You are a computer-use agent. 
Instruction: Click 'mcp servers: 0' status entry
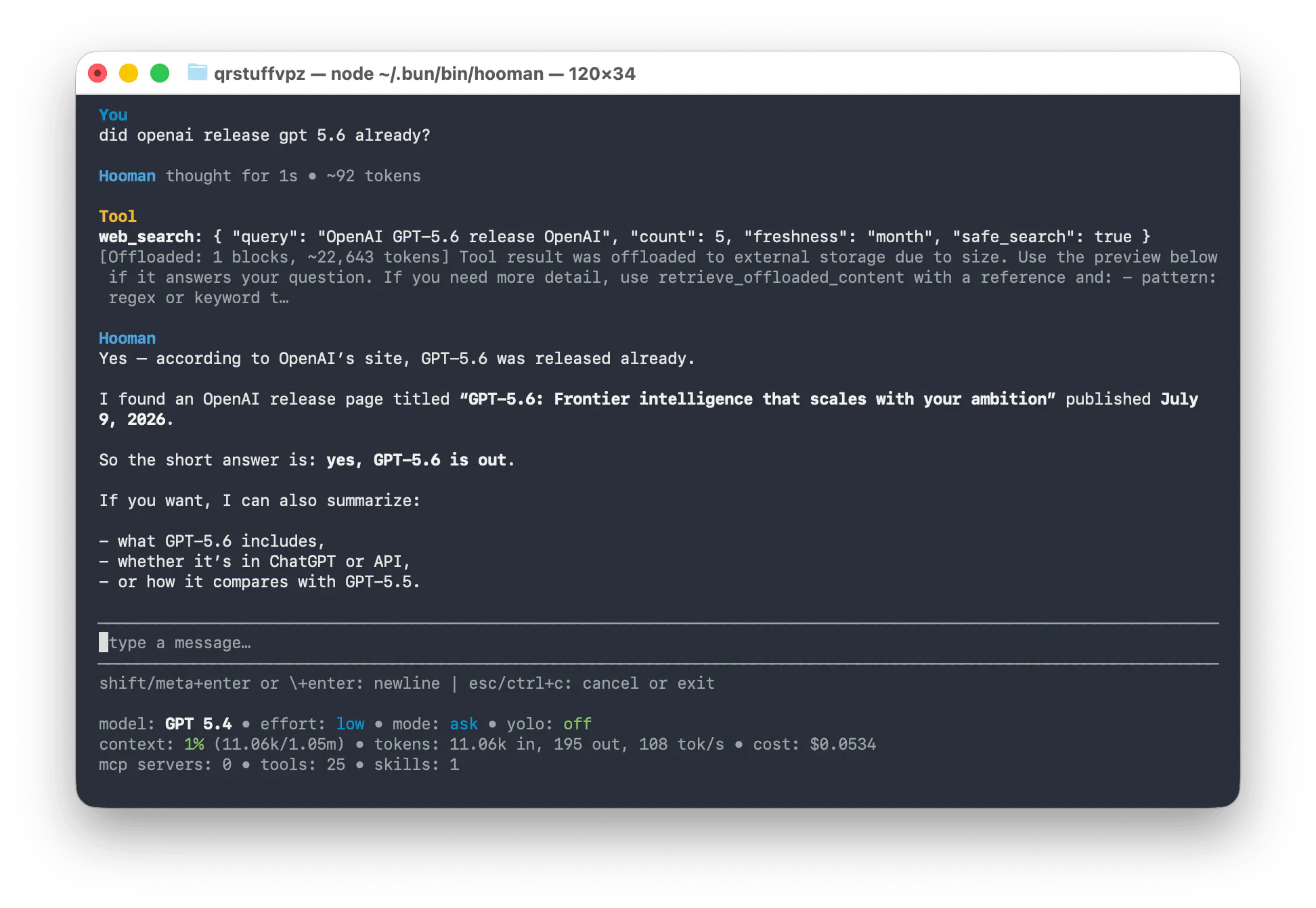(165, 765)
